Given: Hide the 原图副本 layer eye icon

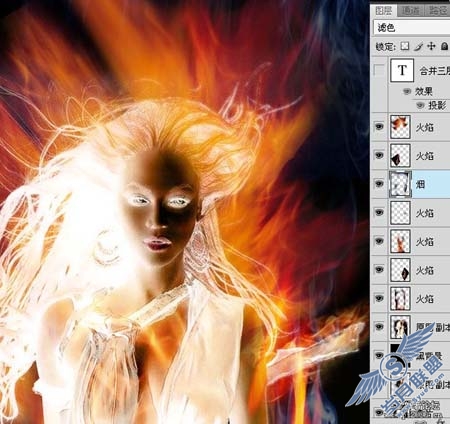Looking at the screenshot, I should tap(379, 327).
